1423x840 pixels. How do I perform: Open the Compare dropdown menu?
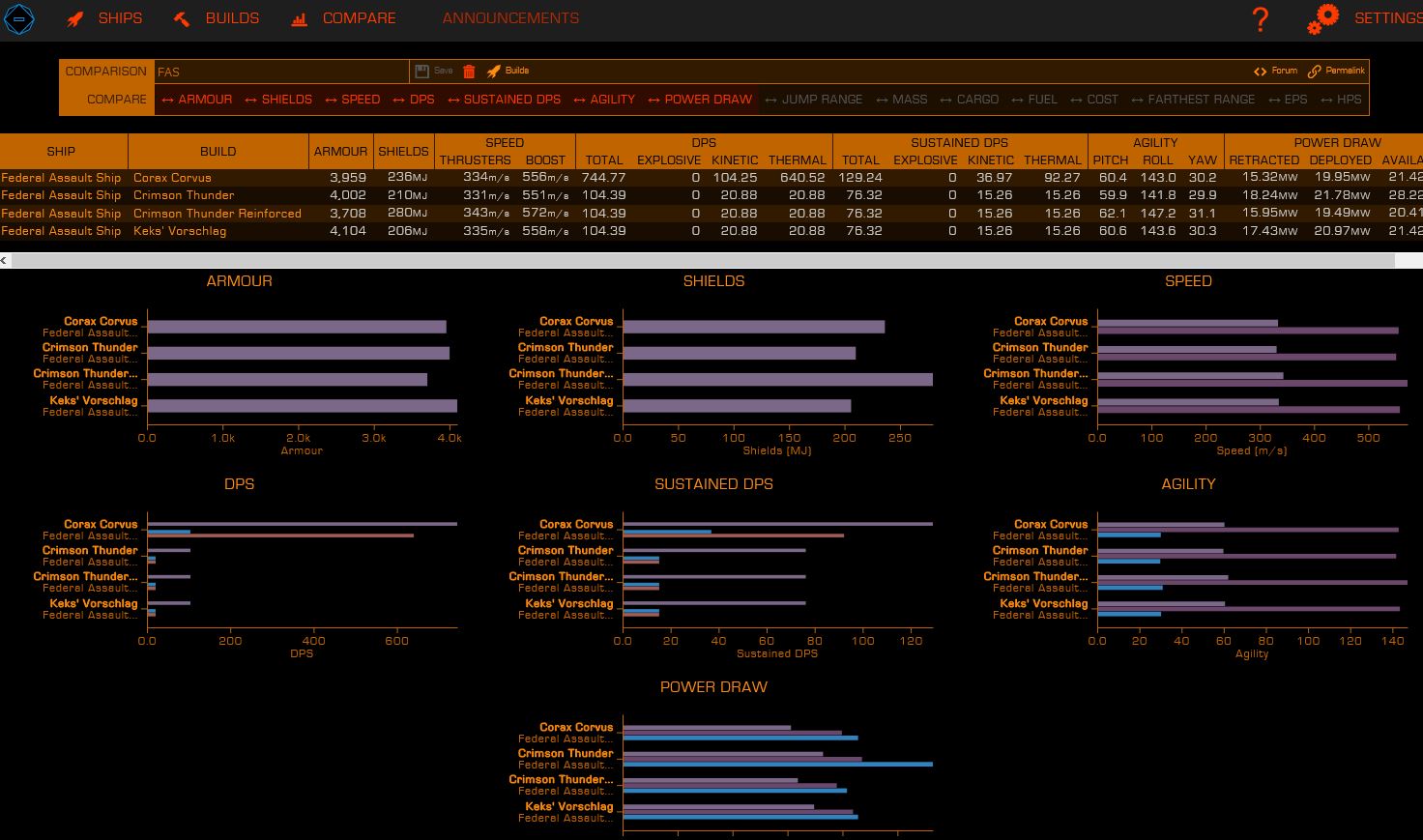[344, 18]
